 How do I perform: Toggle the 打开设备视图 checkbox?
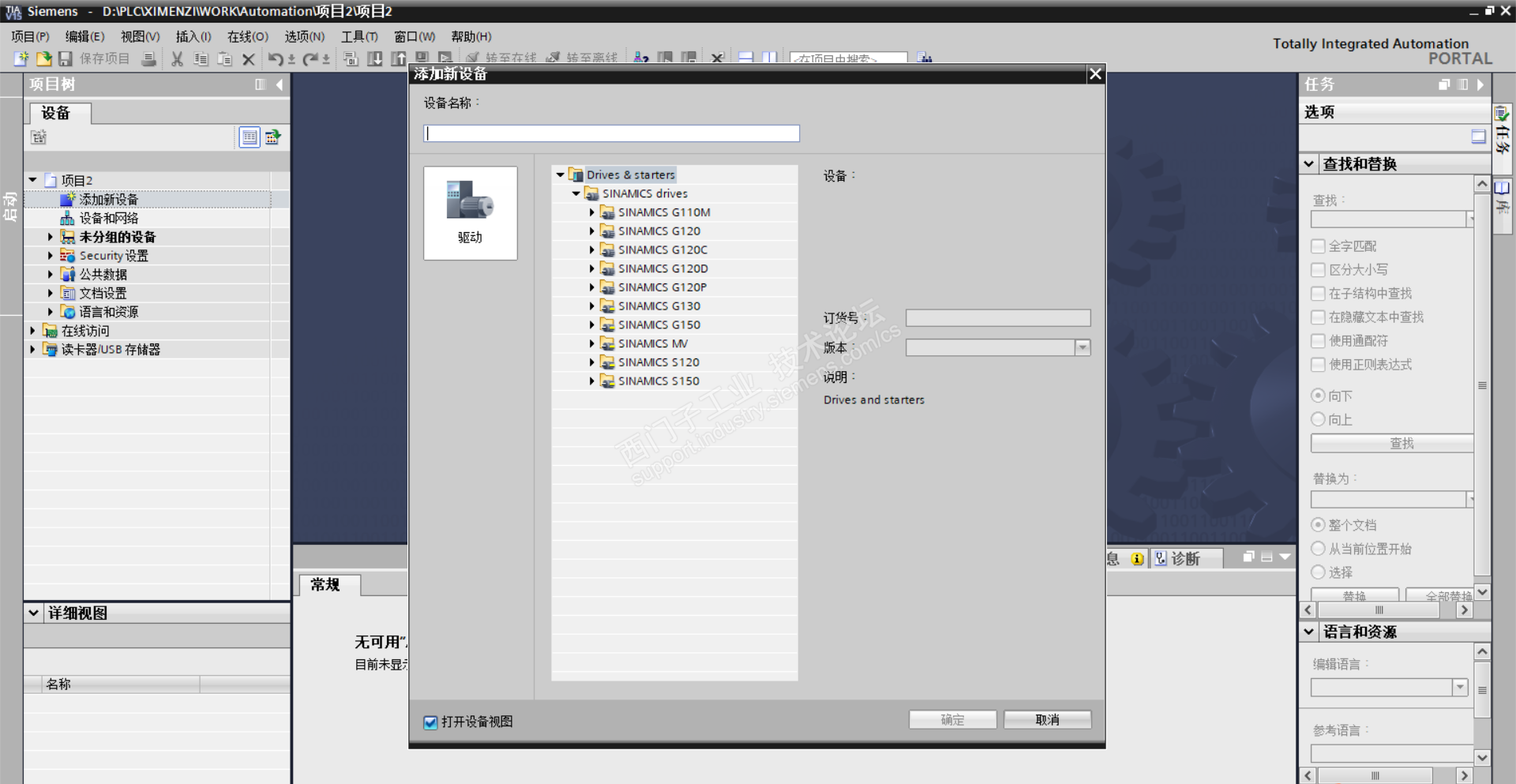pos(430,722)
